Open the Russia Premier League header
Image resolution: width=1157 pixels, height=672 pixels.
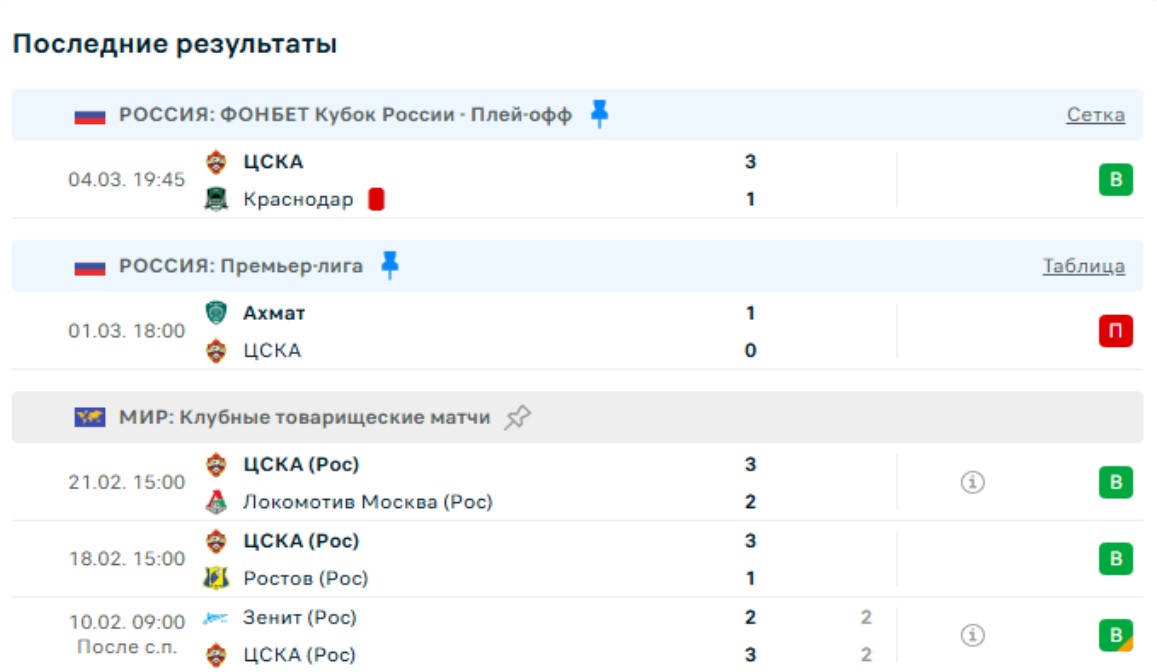(240, 266)
